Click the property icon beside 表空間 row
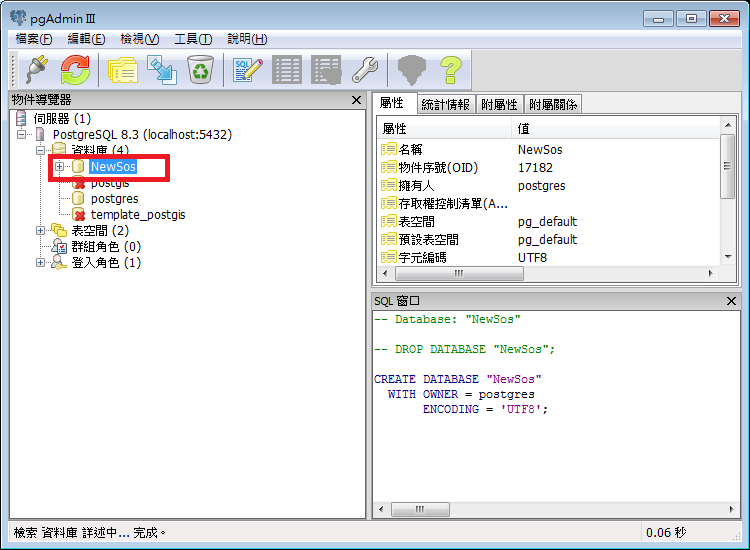This screenshot has height=550, width=750. [x=388, y=221]
